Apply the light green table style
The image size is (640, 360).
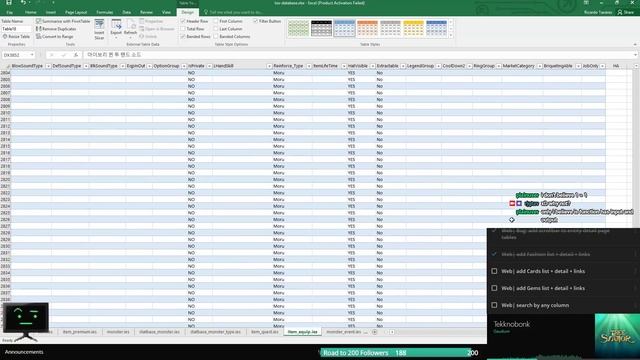coord(298,29)
